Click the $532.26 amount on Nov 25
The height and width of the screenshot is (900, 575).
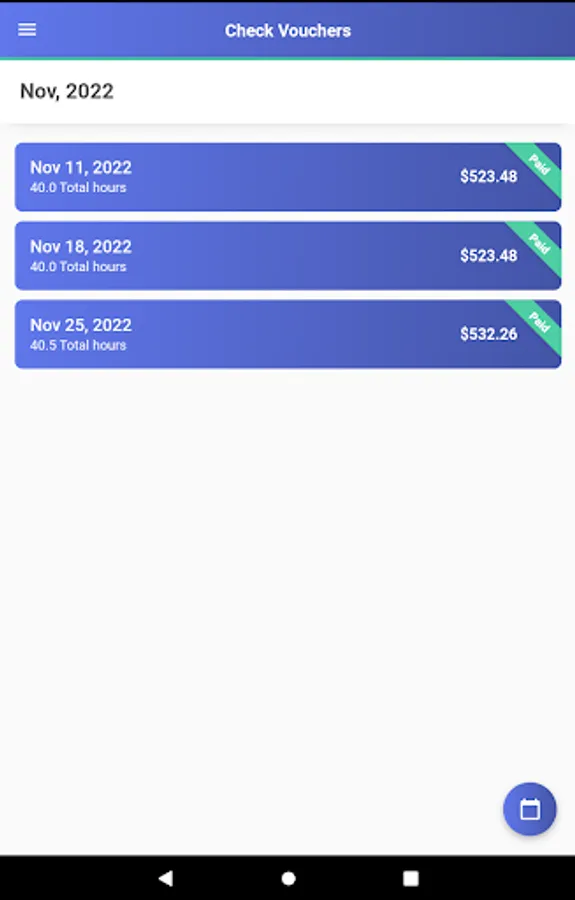coord(488,334)
